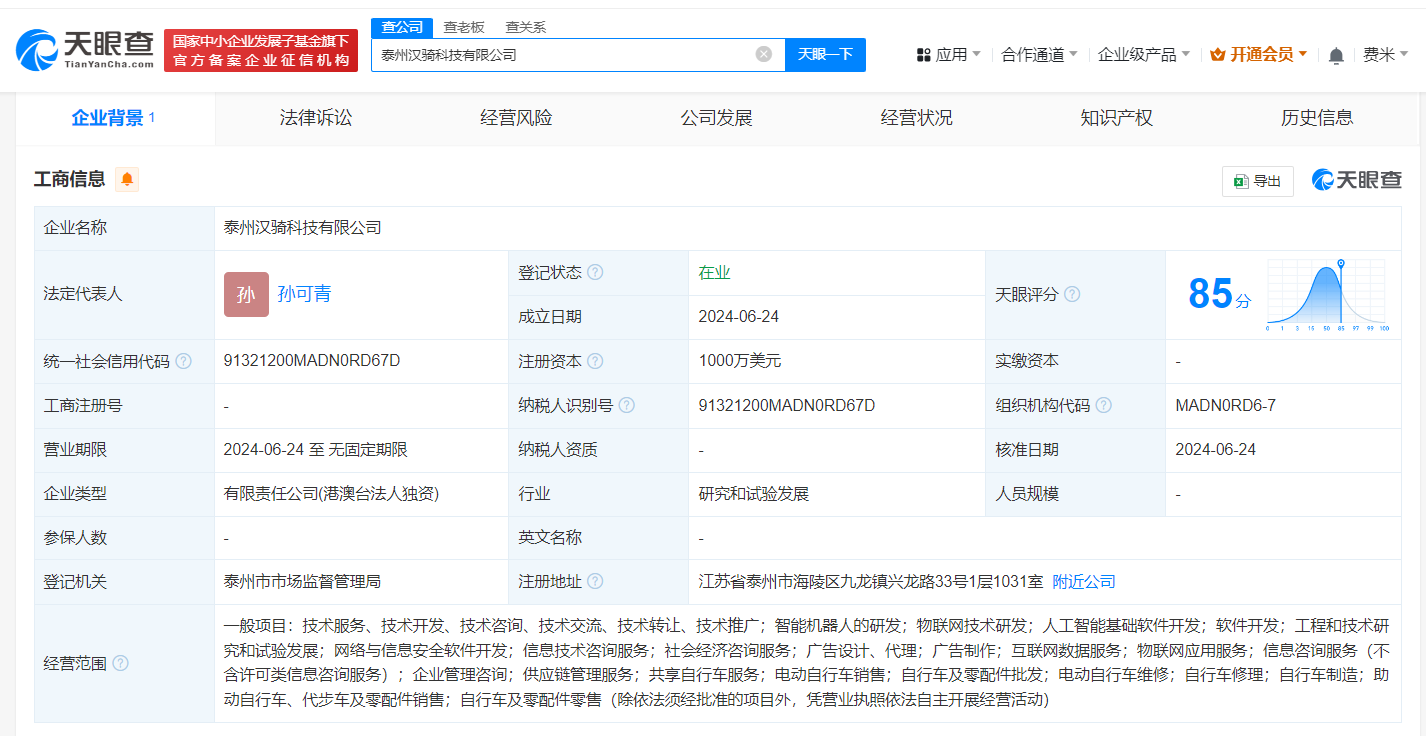Click the alert bell next to 工商信息

(126, 179)
